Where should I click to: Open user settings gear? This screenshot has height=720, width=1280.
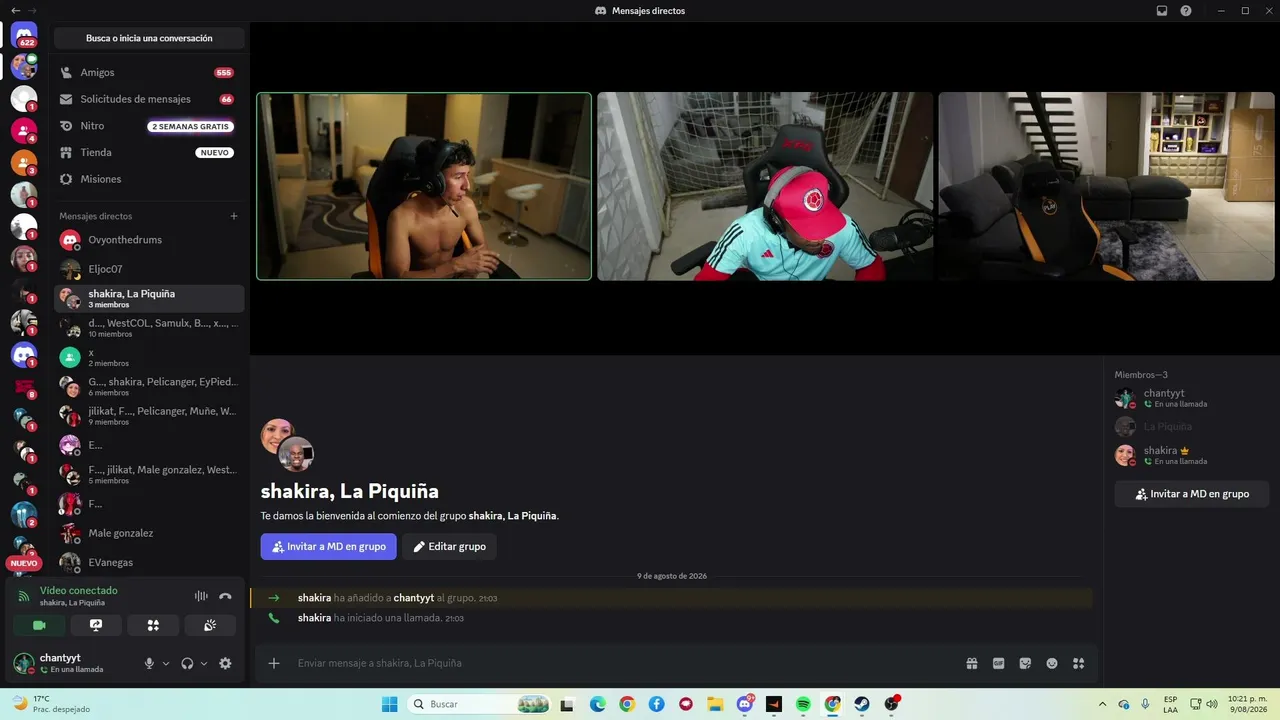click(x=225, y=663)
